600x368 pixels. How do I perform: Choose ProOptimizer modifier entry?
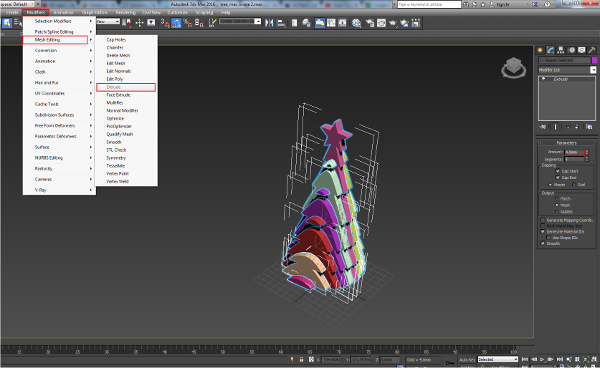(126, 126)
